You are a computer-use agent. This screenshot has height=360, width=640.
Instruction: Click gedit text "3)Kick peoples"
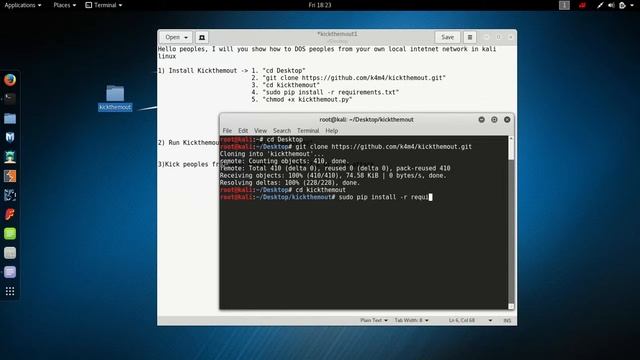pos(189,164)
